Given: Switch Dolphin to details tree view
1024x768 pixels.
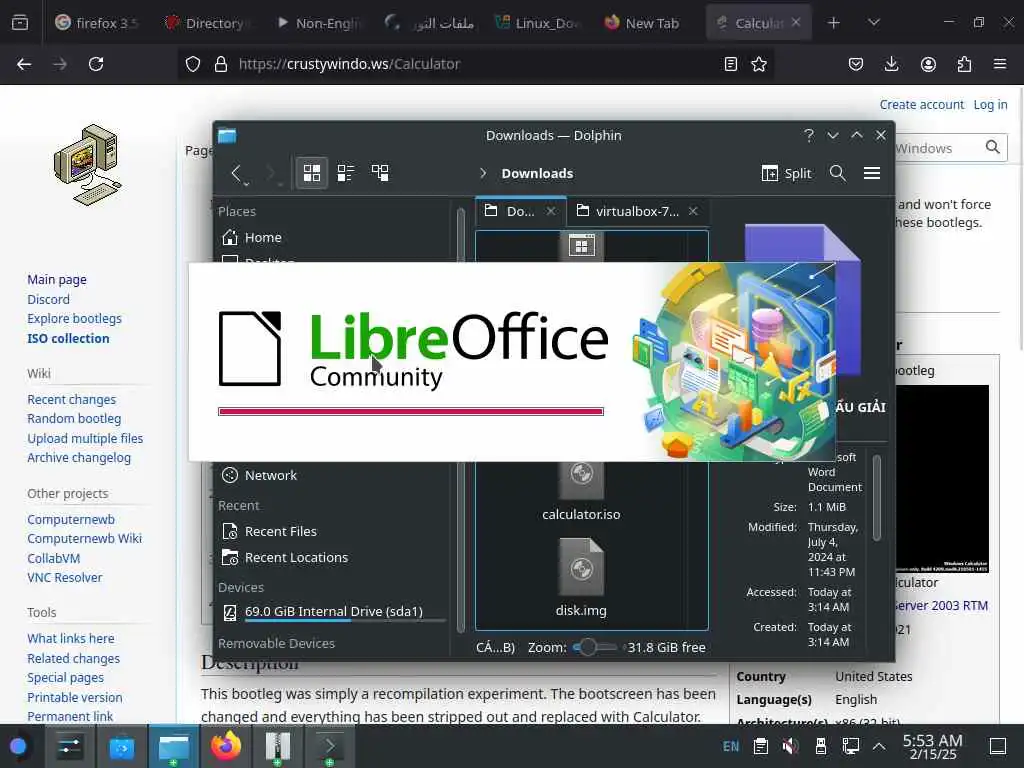Looking at the screenshot, I should click(380, 173).
